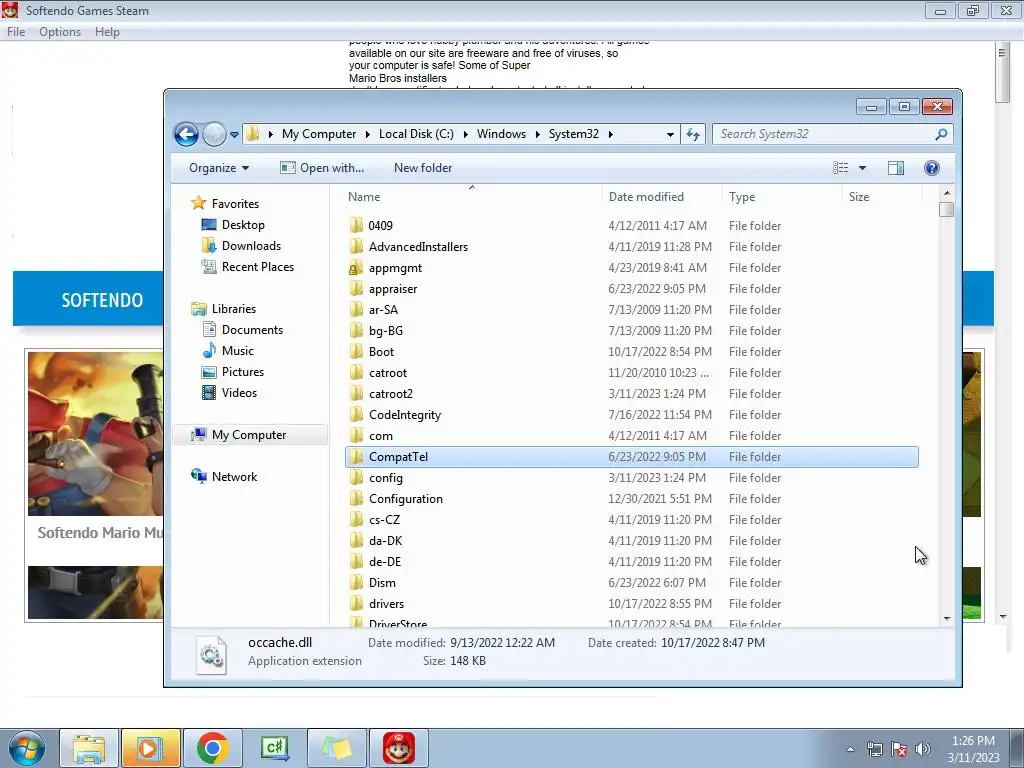1024x768 pixels.
Task: Sort by the Type column header
Action: pyautogui.click(x=781, y=197)
